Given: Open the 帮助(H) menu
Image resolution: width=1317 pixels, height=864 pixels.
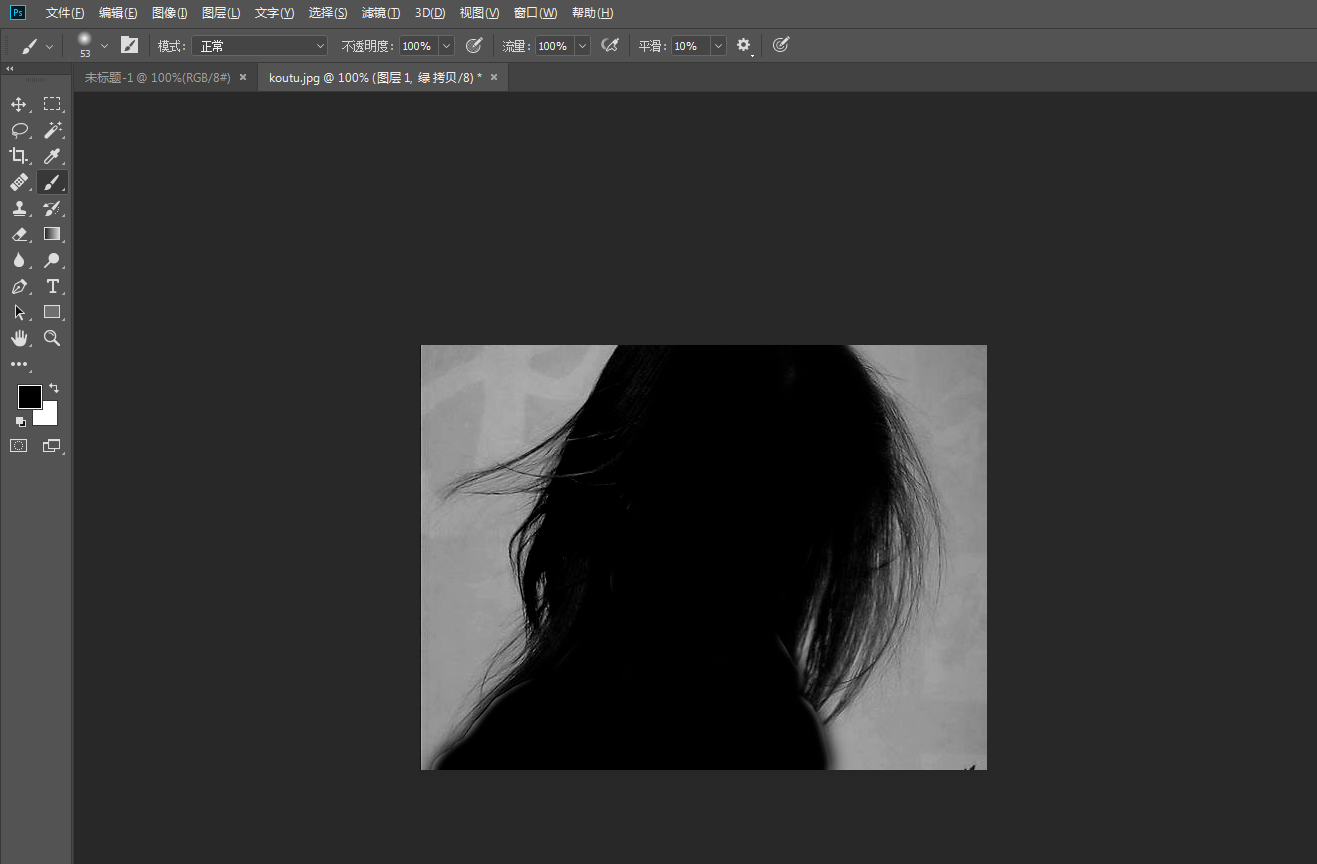Looking at the screenshot, I should click(592, 13).
